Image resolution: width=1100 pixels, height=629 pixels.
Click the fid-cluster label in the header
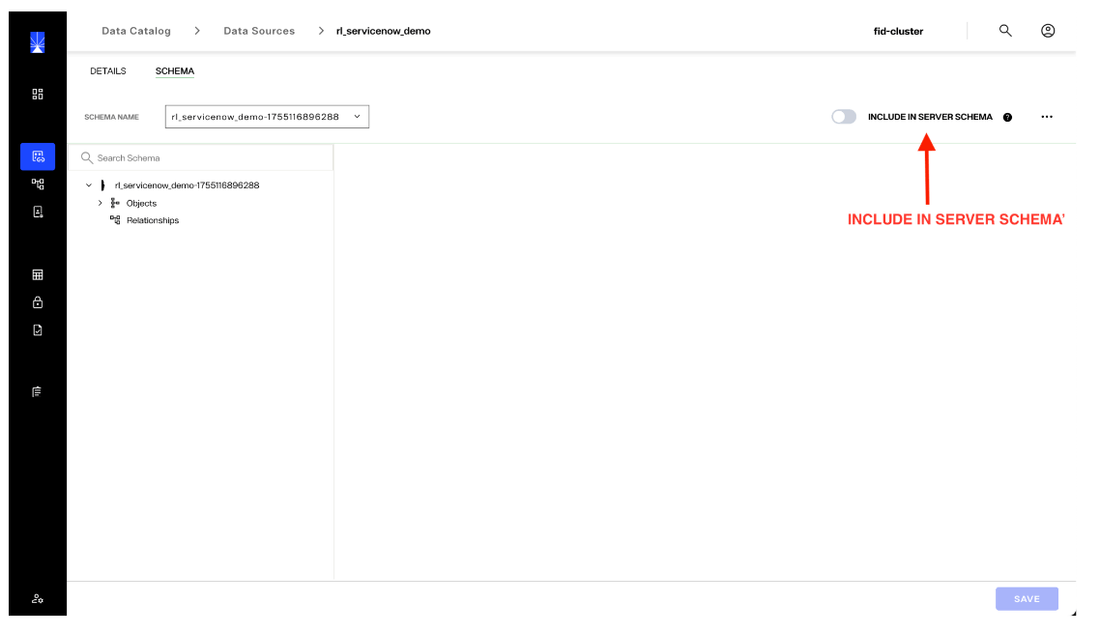pyautogui.click(x=898, y=31)
